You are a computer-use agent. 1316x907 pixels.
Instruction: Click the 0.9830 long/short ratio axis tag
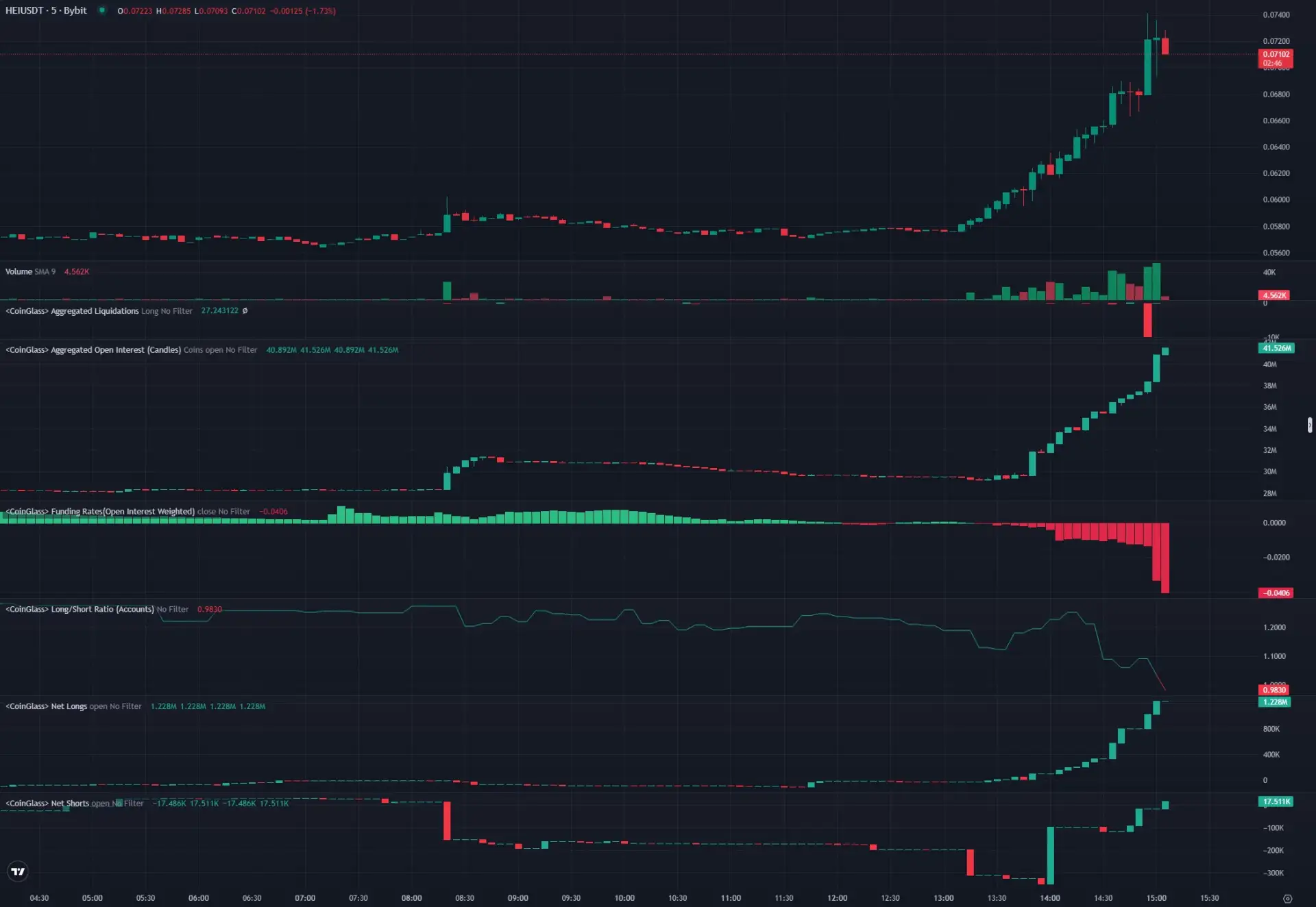click(1274, 690)
